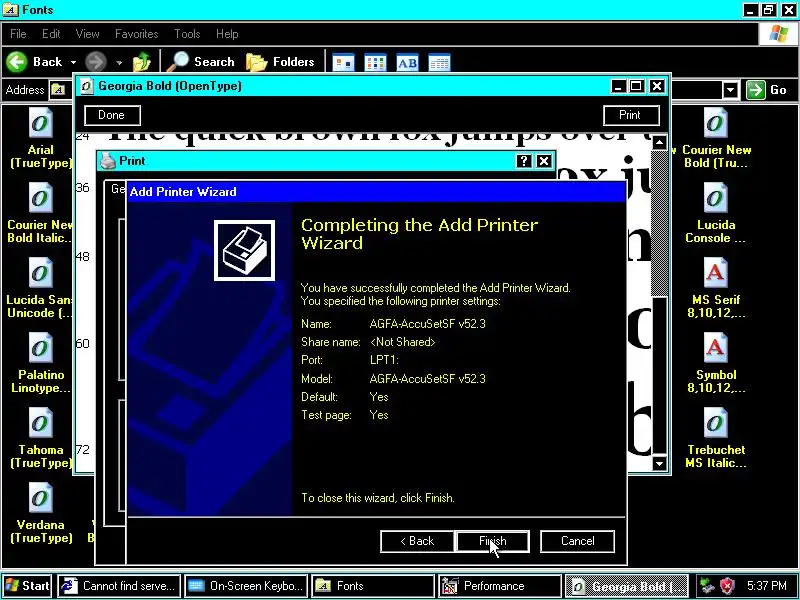
Task: Select the Symbol 8,10,12 font icon
Action: pos(715,347)
